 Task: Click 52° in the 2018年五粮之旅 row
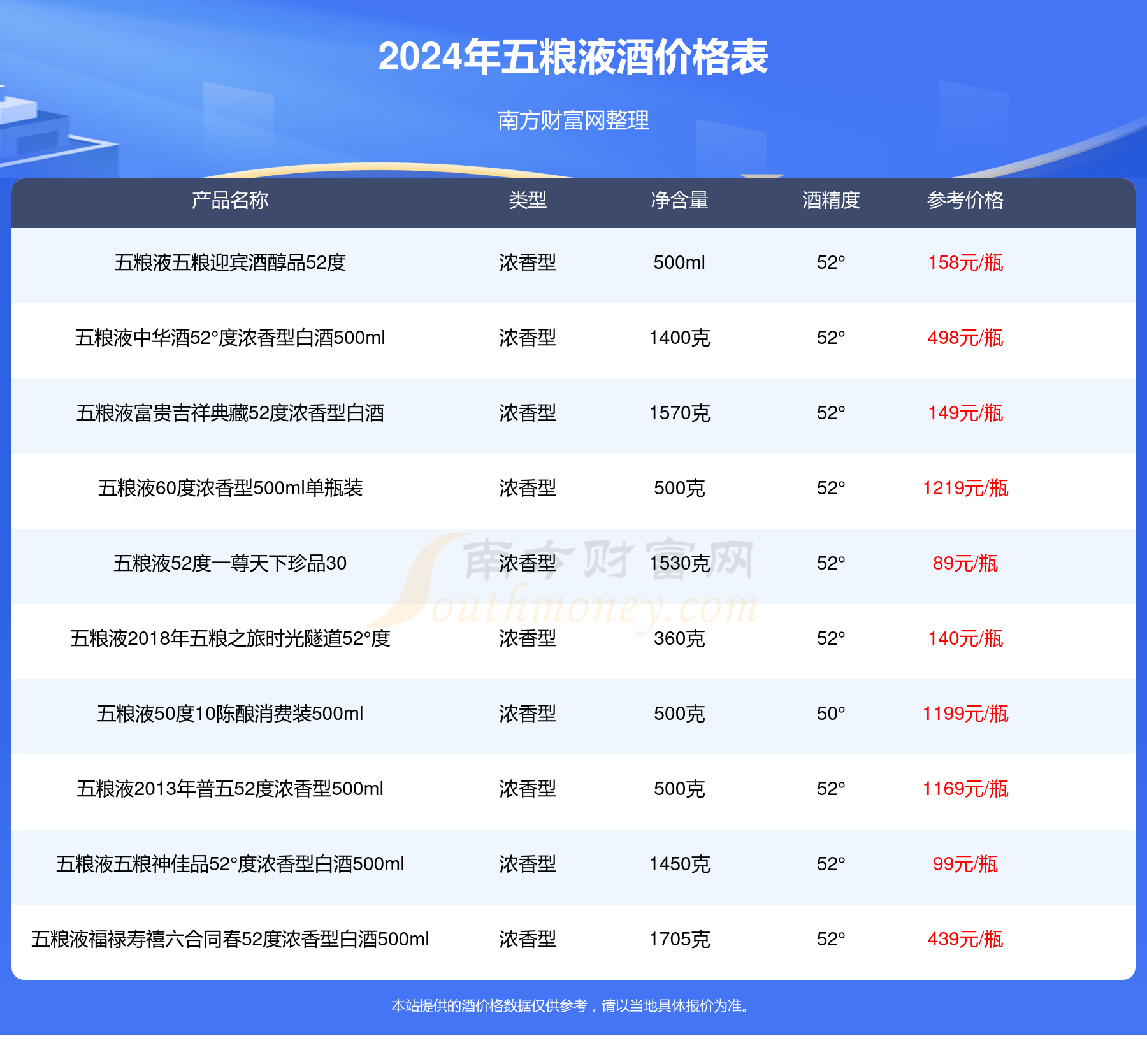[831, 638]
